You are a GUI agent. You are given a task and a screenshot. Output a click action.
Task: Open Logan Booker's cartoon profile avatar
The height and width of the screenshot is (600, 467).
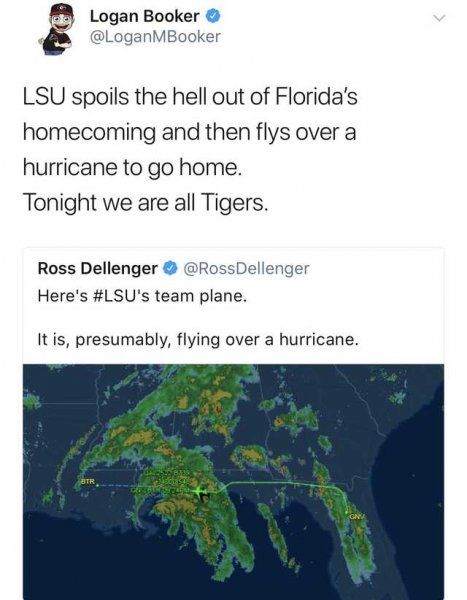(x=57, y=29)
